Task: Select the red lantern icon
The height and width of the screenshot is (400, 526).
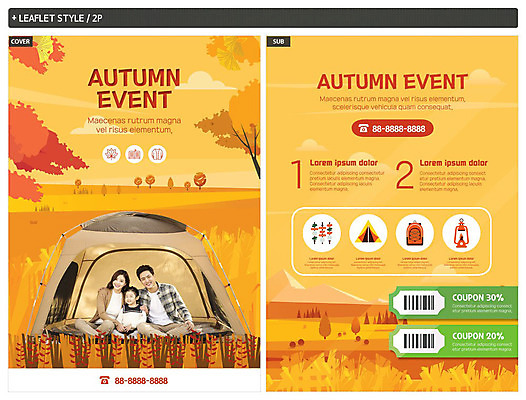Action: click(x=461, y=233)
